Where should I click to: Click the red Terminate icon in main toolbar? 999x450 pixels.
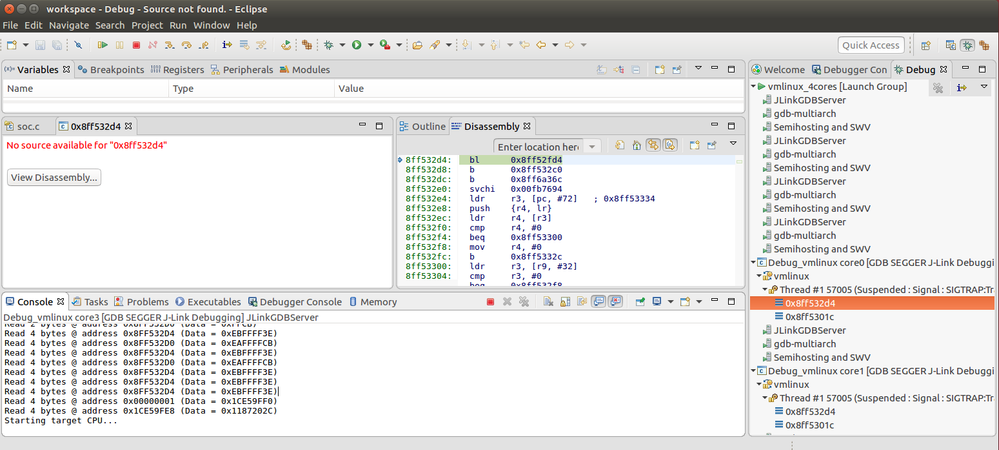tap(135, 45)
